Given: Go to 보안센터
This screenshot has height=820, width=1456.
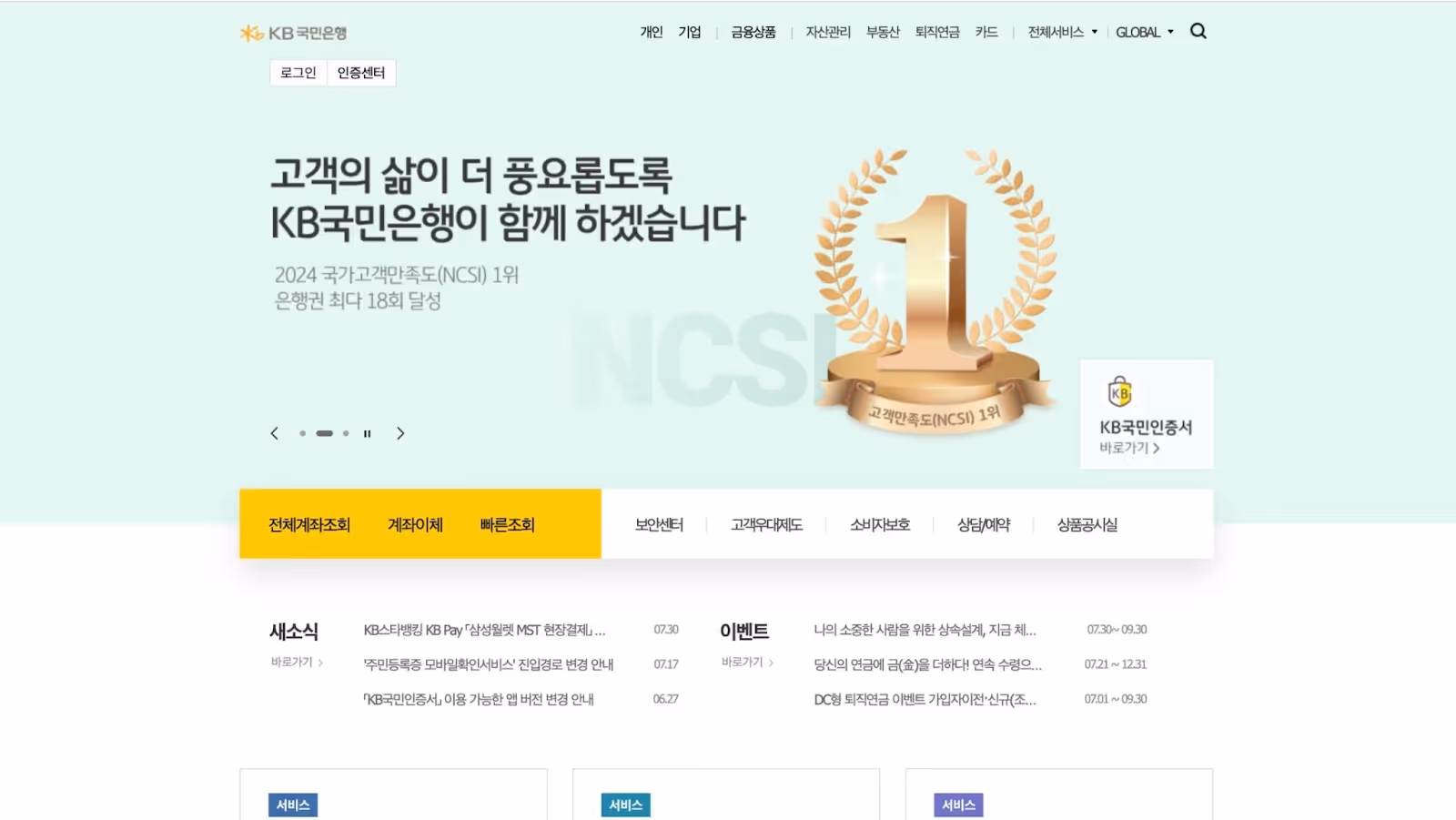Looking at the screenshot, I should click(x=659, y=524).
